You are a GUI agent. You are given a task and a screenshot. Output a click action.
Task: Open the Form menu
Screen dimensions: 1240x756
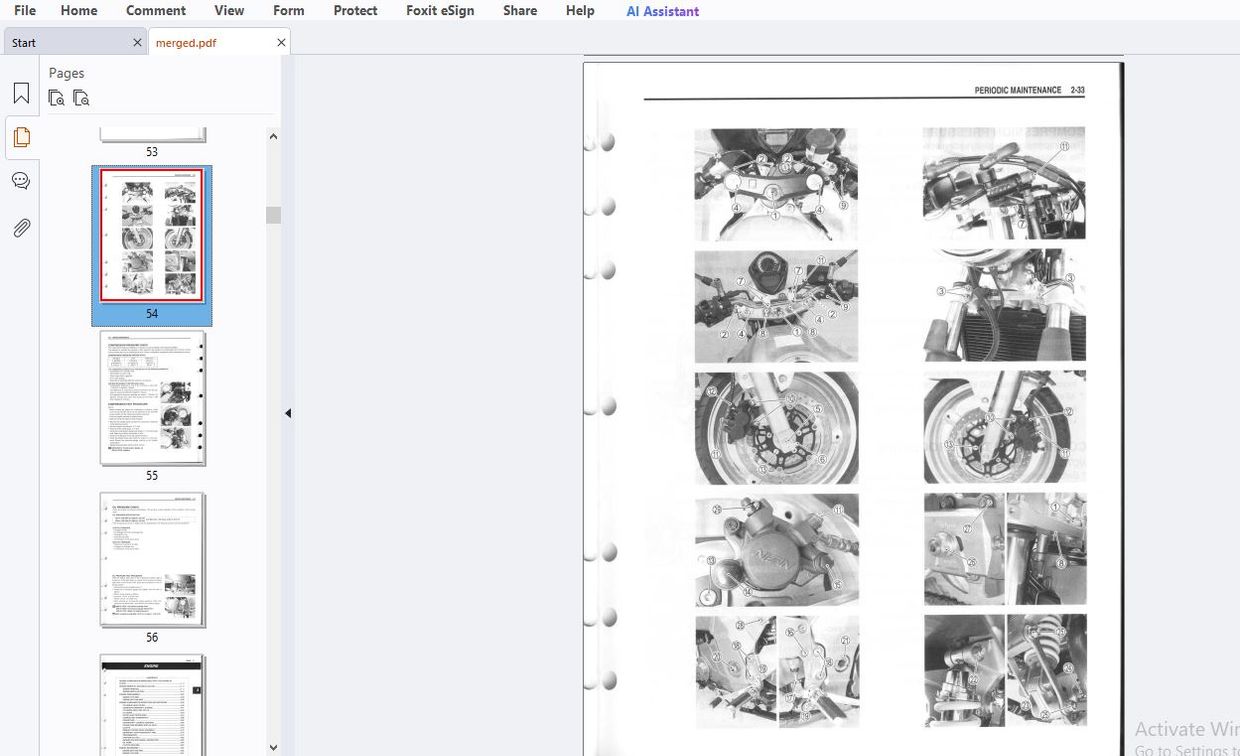tap(288, 11)
